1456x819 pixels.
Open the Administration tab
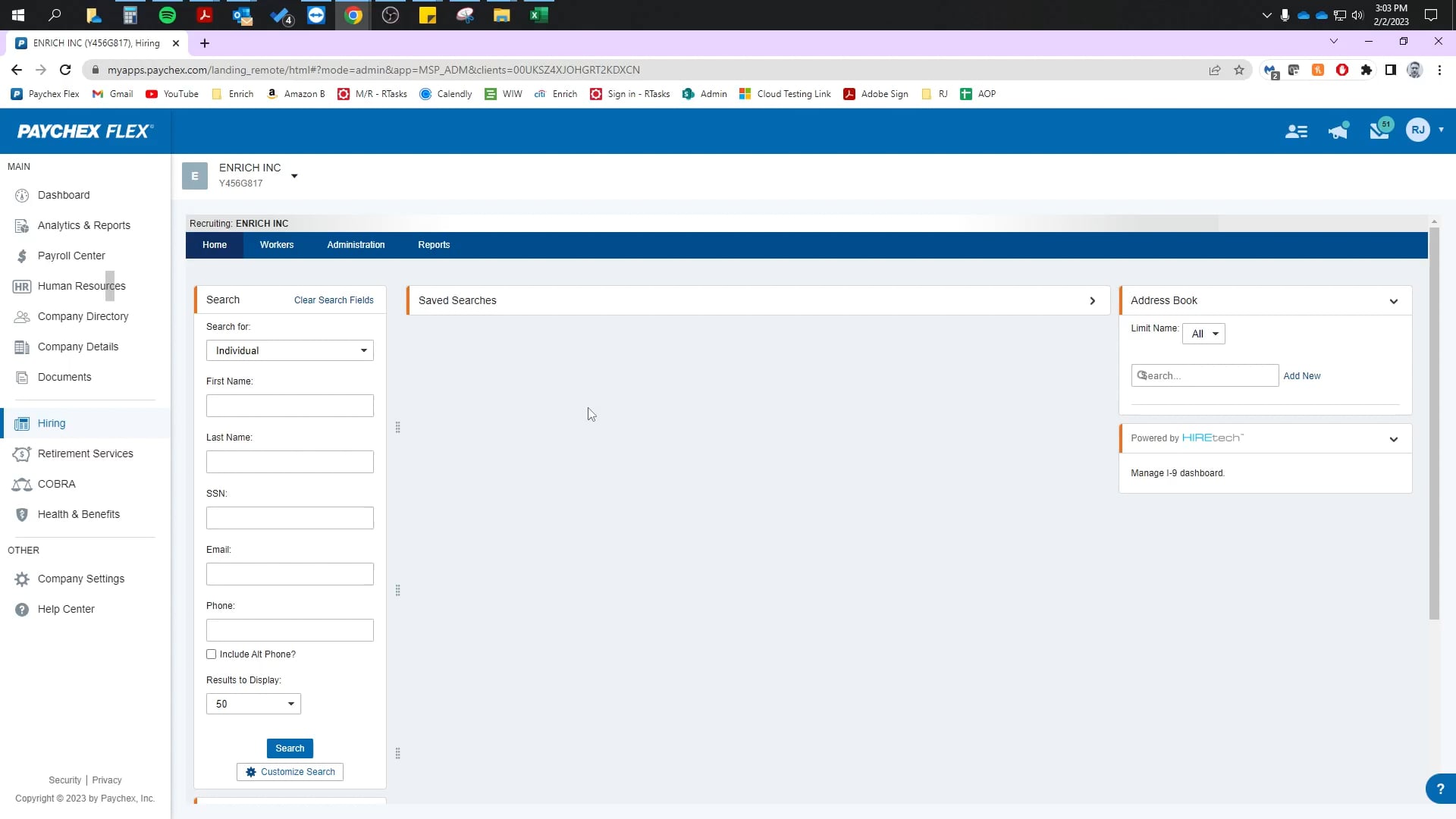356,245
